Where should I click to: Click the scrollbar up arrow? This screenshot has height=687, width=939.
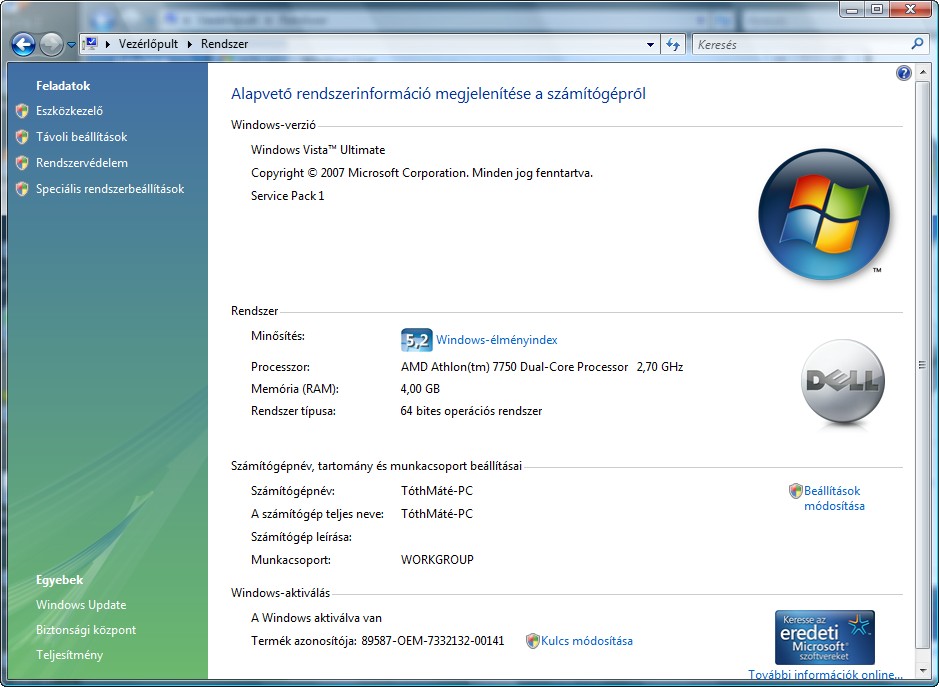click(x=923, y=71)
